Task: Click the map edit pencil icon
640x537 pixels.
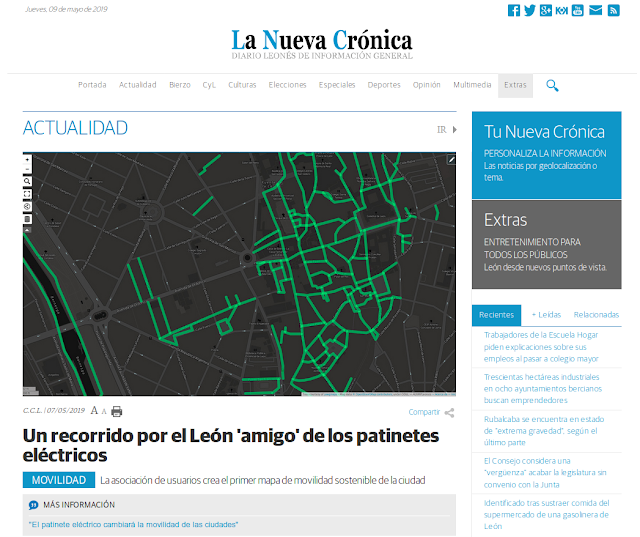Action: point(451,160)
